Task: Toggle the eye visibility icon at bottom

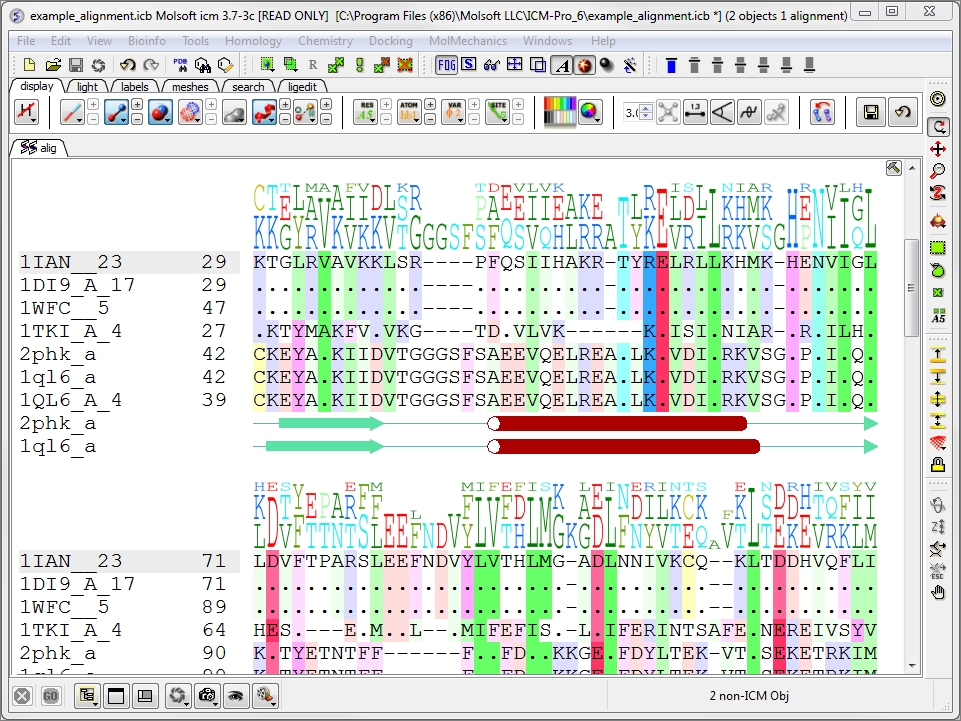Action: 237,696
